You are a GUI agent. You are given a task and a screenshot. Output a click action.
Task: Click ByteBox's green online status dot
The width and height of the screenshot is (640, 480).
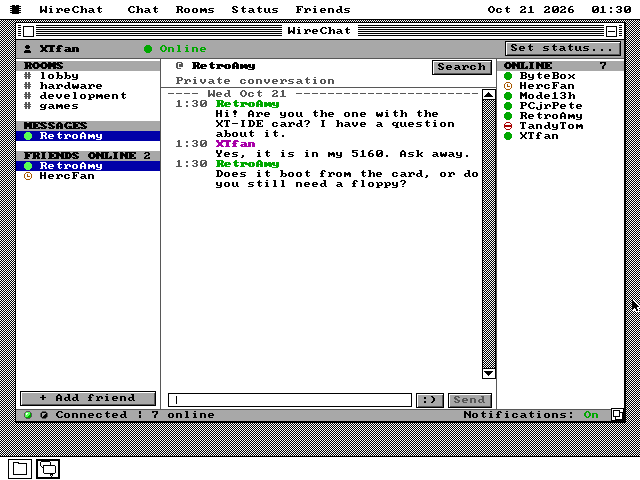(x=508, y=76)
